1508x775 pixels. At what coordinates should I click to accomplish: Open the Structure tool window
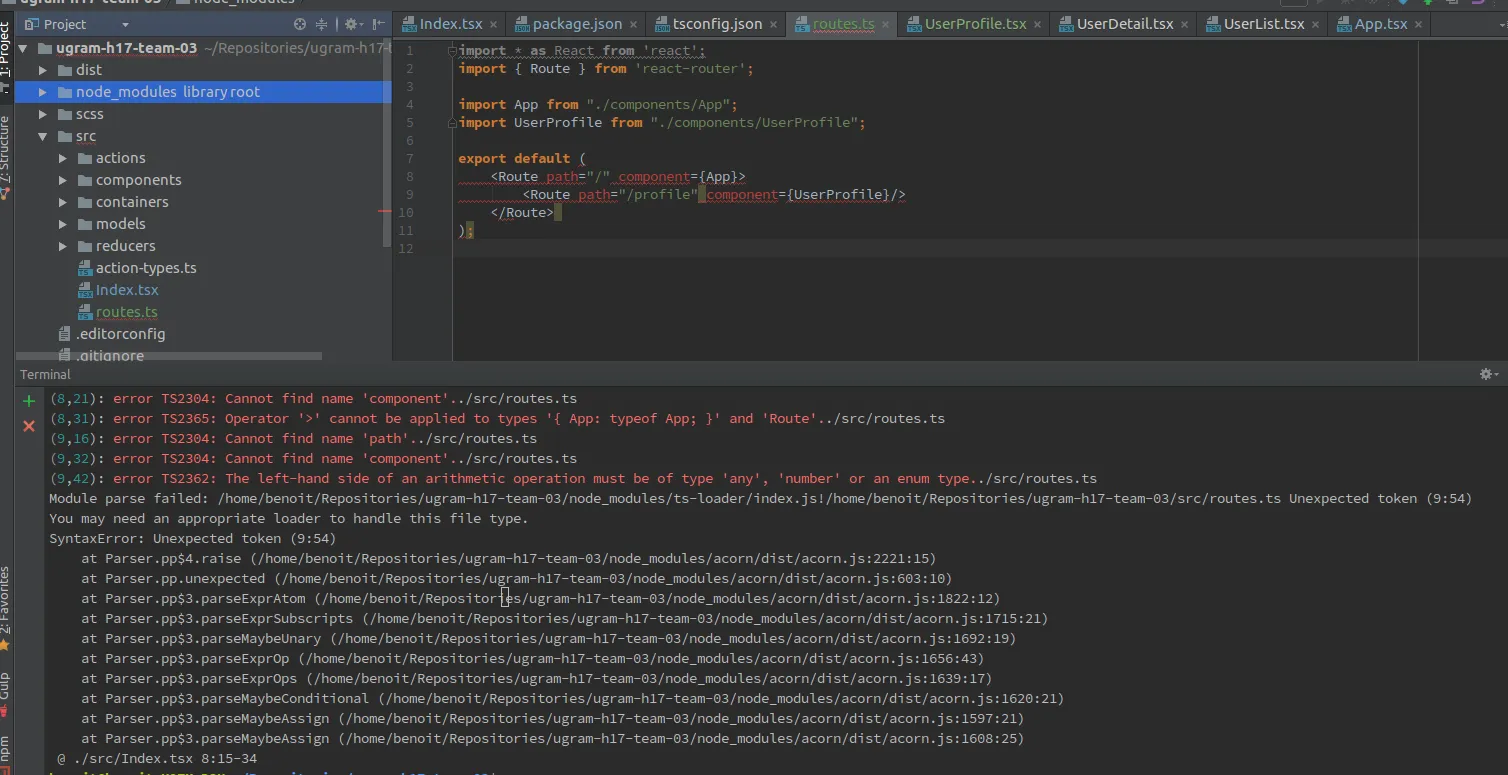click(6, 155)
